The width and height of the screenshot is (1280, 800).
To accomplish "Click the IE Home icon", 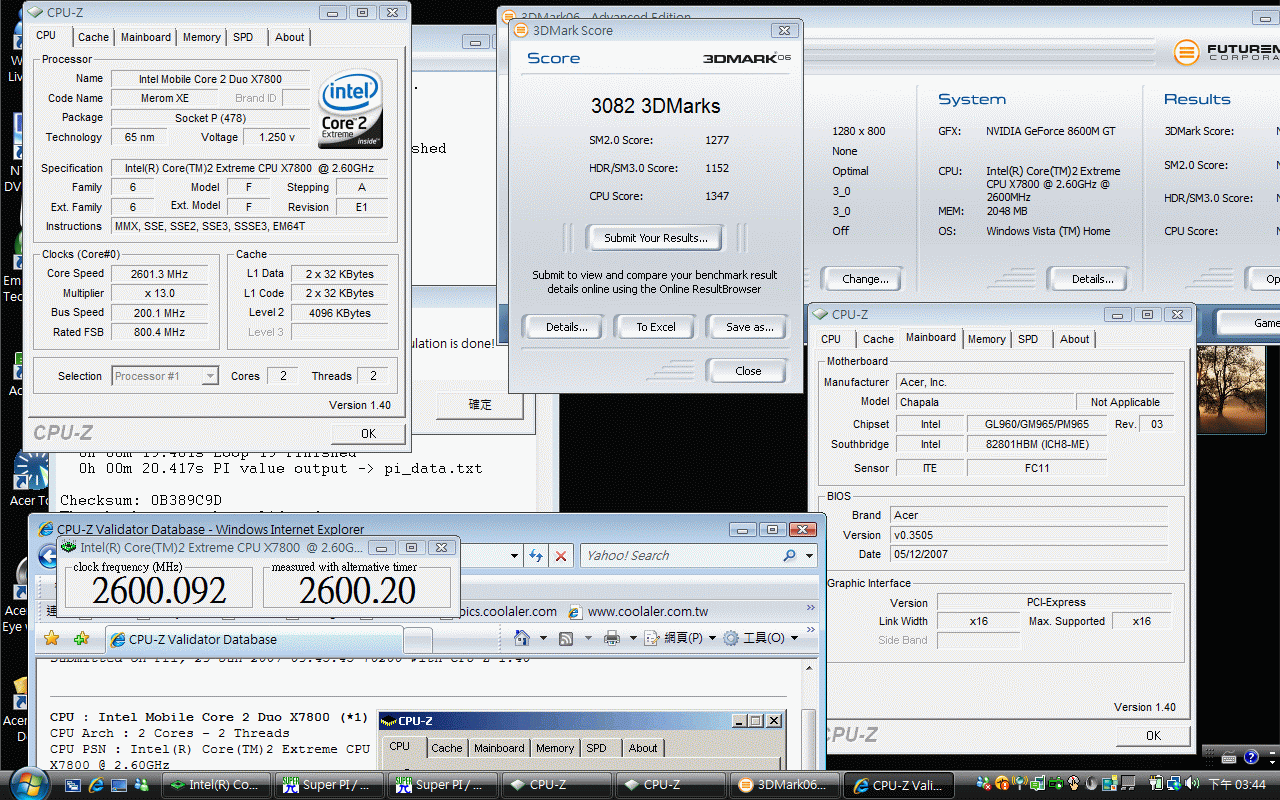I will (522, 638).
